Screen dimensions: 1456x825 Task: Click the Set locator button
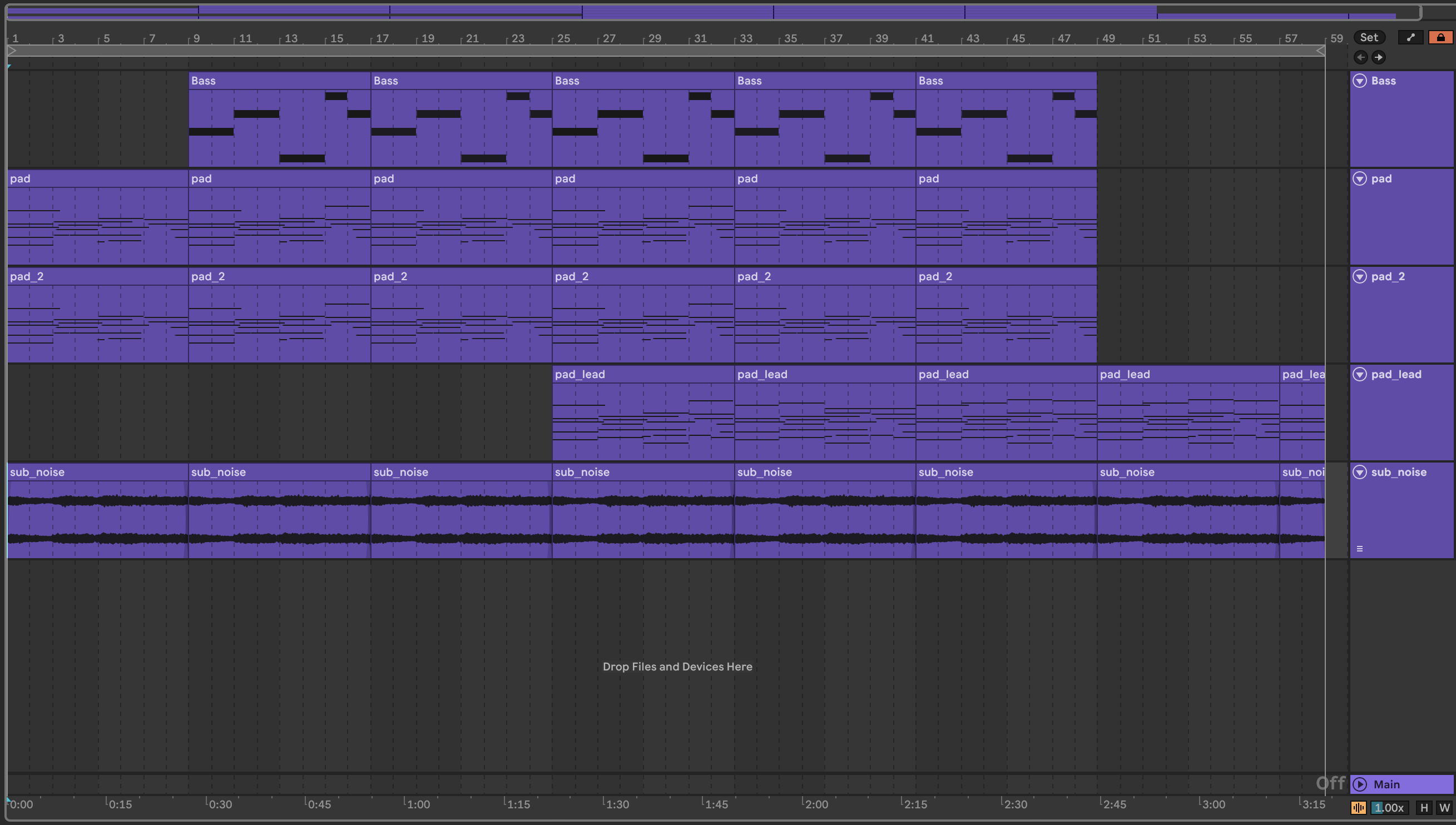click(x=1369, y=37)
